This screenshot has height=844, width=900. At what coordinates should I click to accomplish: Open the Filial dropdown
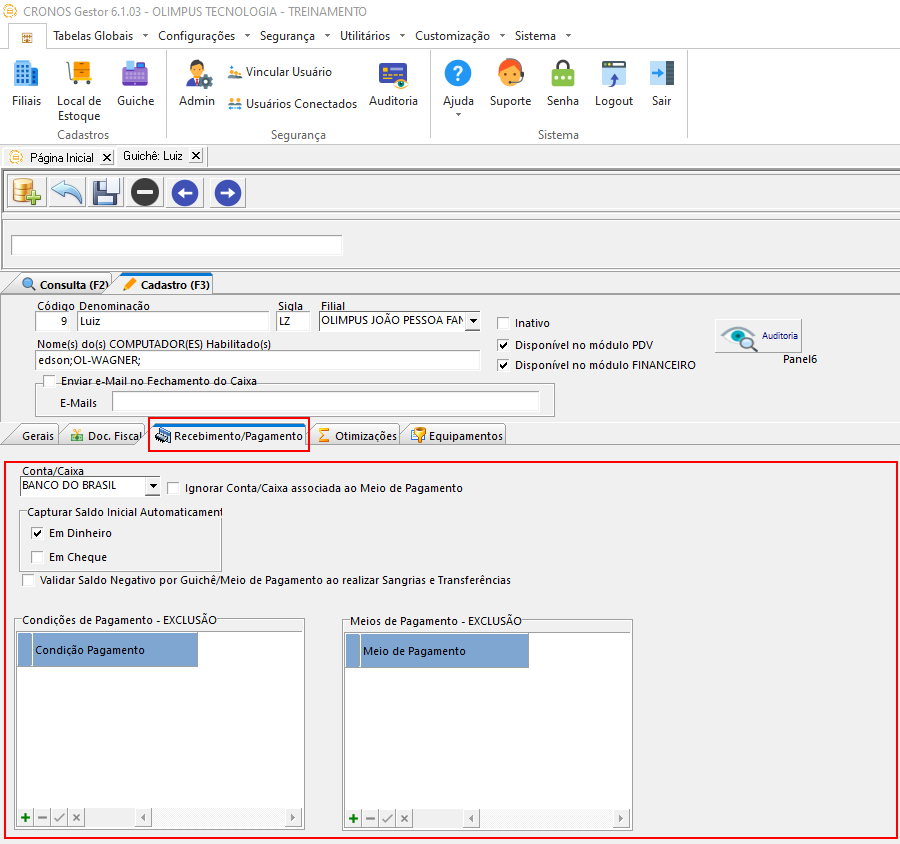[474, 321]
